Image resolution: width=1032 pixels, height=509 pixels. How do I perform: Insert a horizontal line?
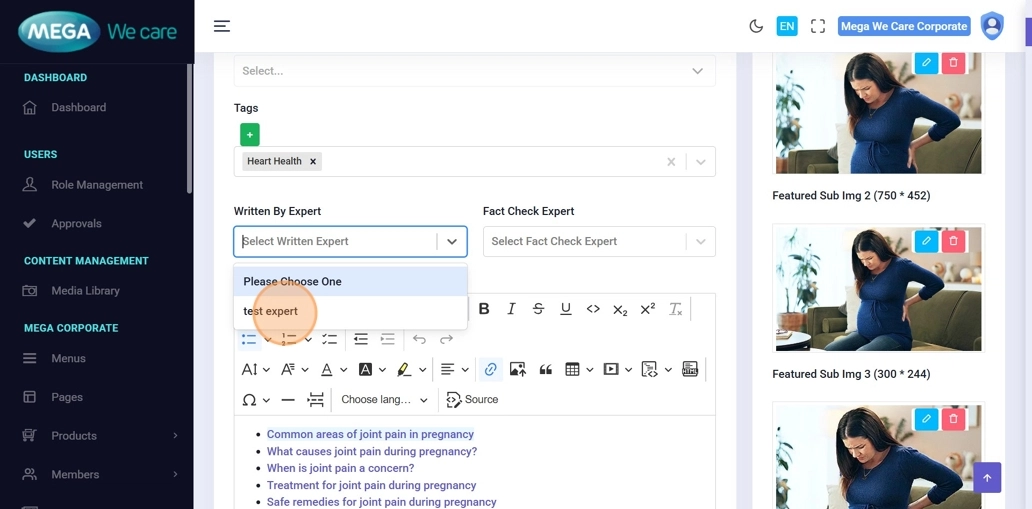tap(288, 399)
